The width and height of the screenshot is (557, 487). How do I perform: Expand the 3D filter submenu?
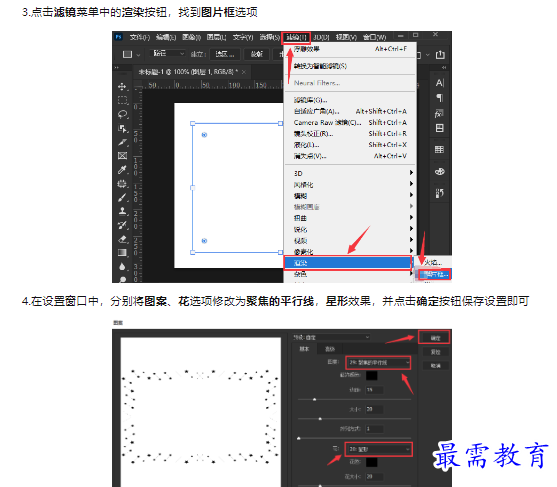point(350,173)
